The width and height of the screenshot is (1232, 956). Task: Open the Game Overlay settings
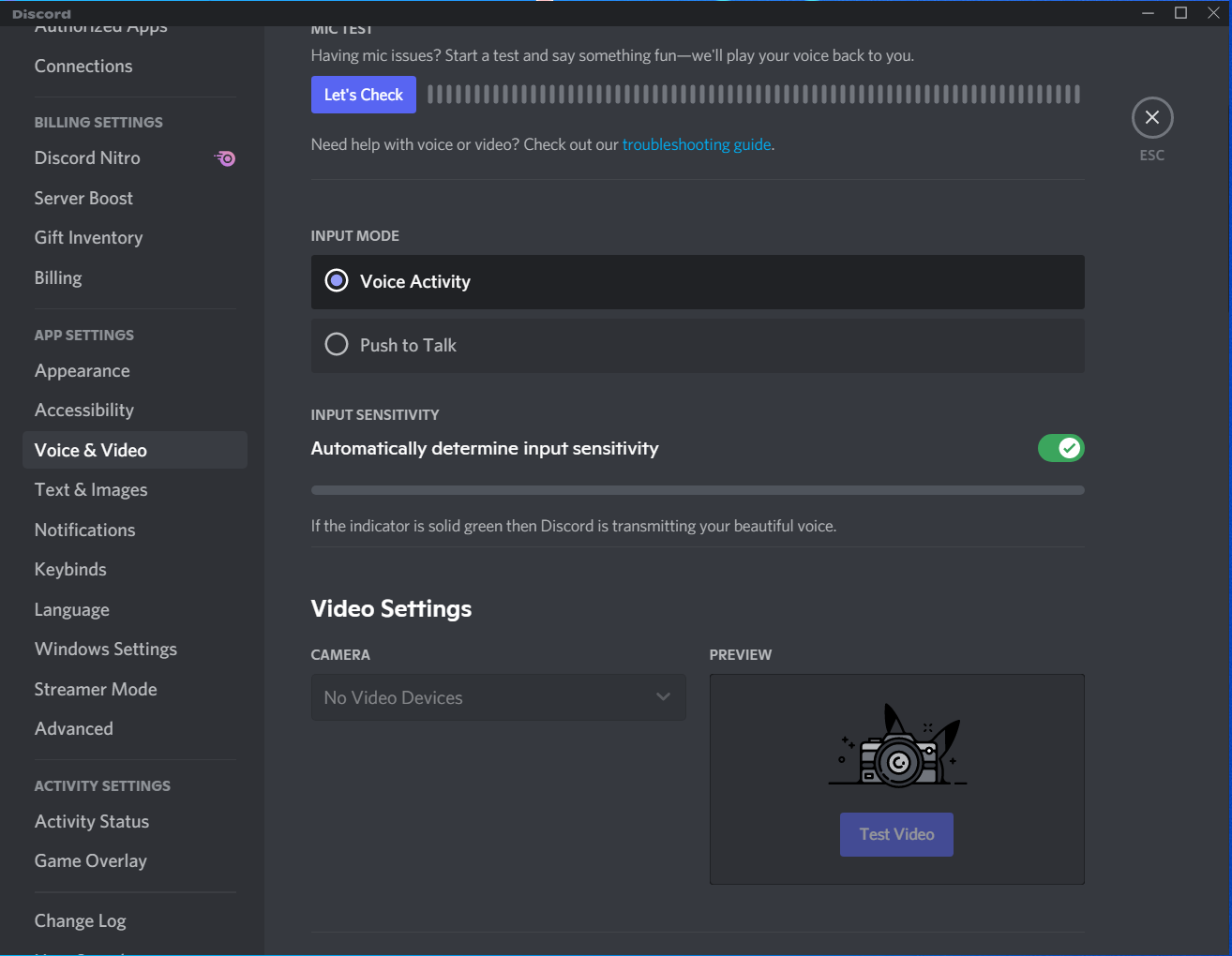(x=91, y=861)
